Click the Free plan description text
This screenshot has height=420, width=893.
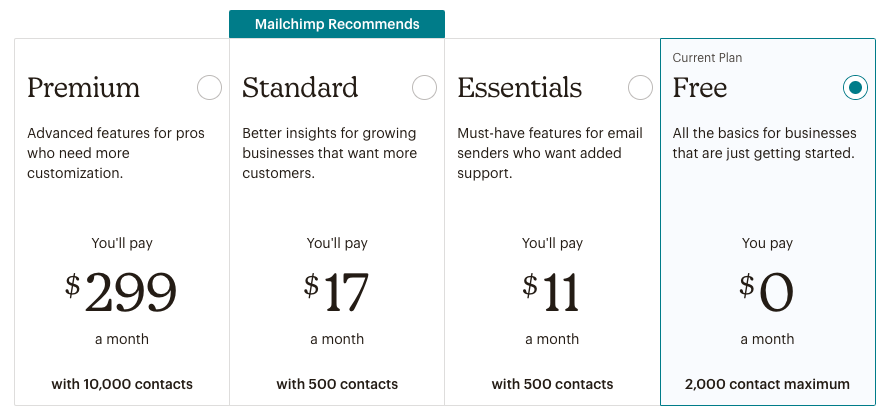tap(764, 143)
